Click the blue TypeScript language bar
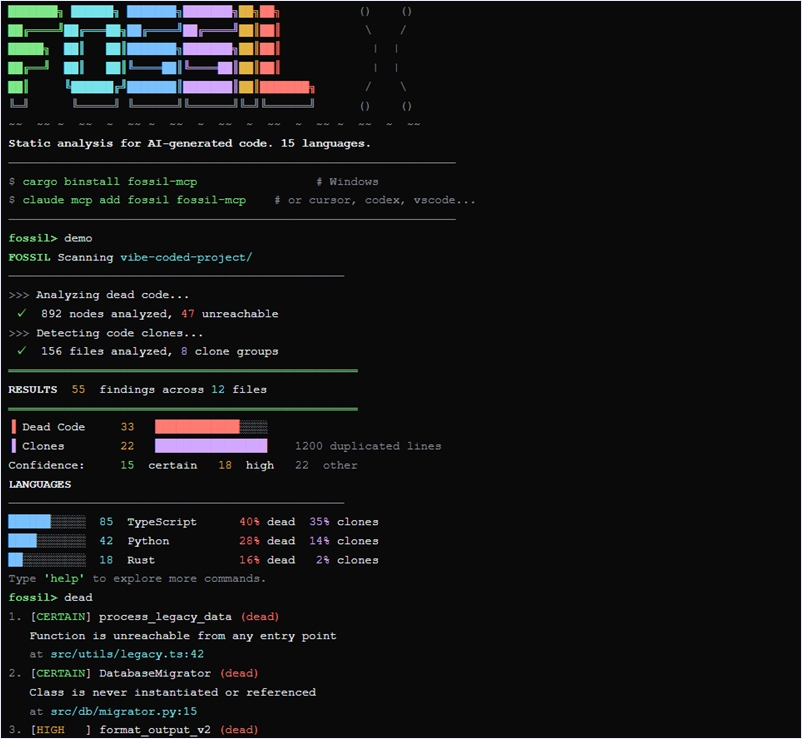The image size is (802, 739). coord(30,522)
